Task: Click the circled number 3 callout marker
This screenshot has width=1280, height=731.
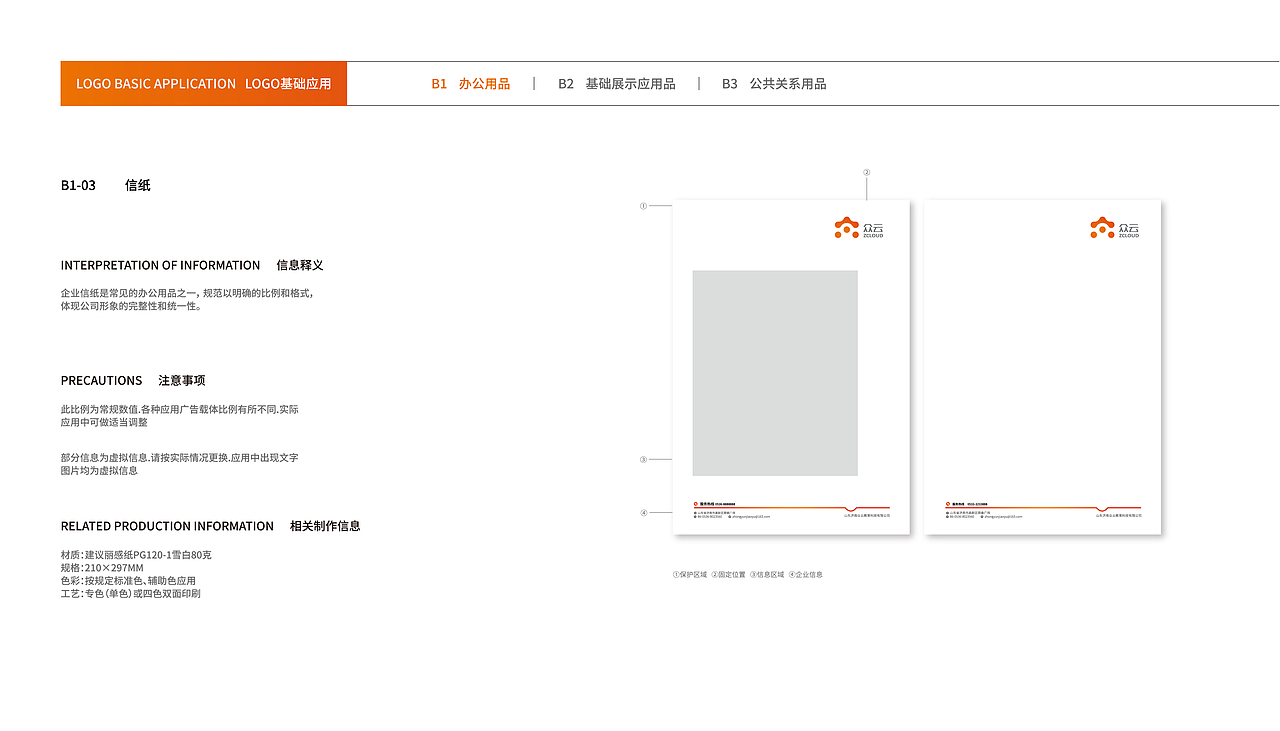Action: [x=644, y=460]
